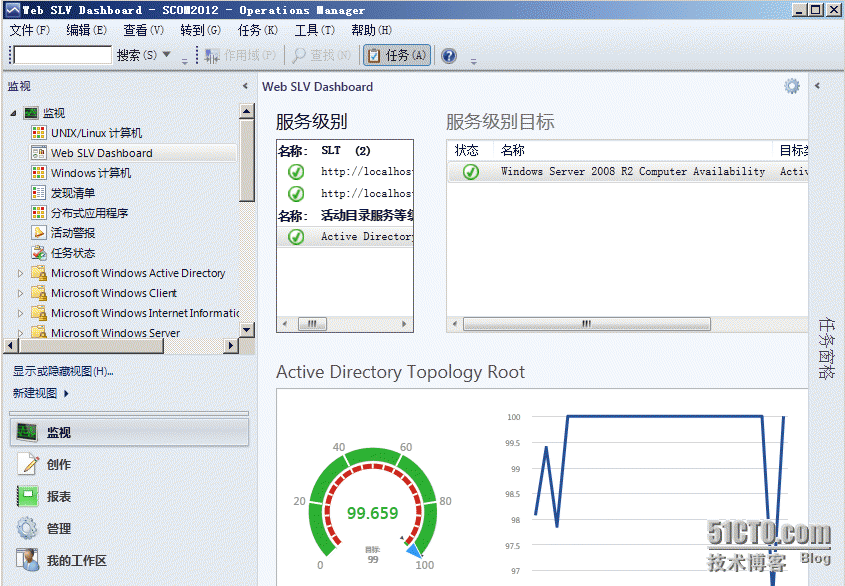Click the 管理 administration gear icon
Image resolution: width=845 pixels, height=586 pixels.
[27, 528]
